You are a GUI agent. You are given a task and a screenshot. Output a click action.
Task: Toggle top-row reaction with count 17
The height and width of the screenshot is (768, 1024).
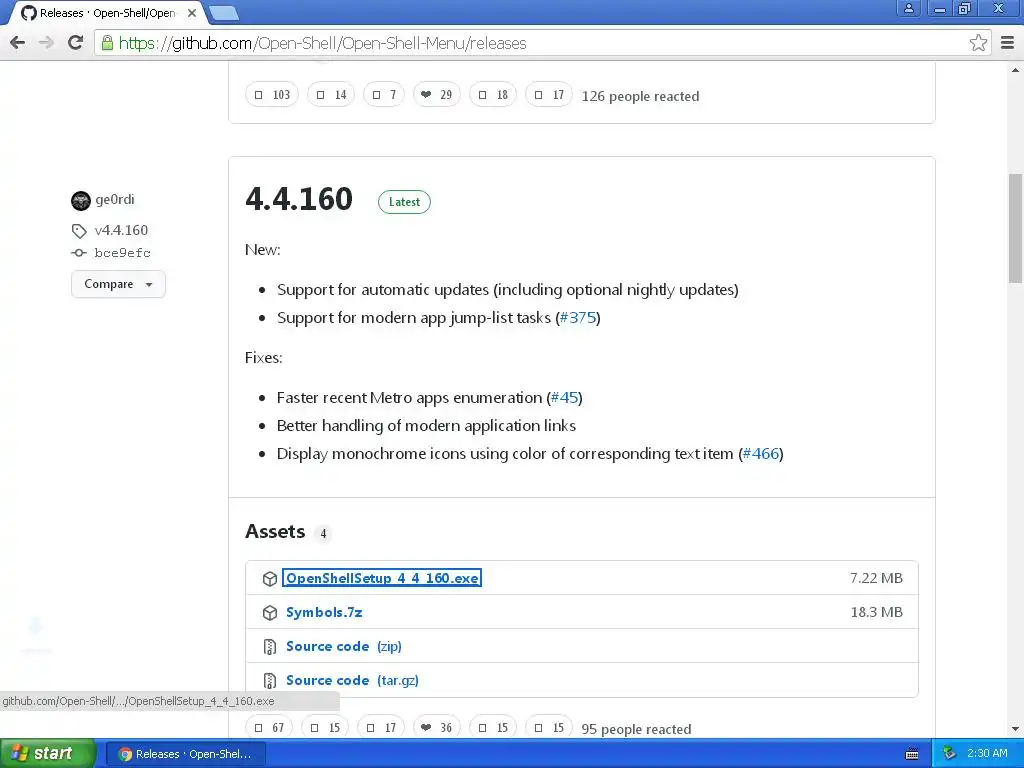click(x=549, y=95)
